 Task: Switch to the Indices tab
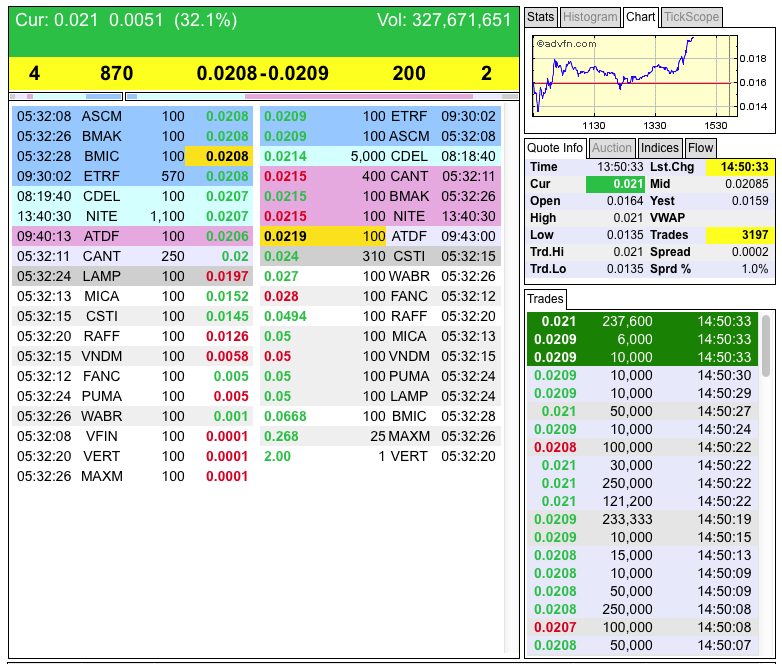(660, 148)
